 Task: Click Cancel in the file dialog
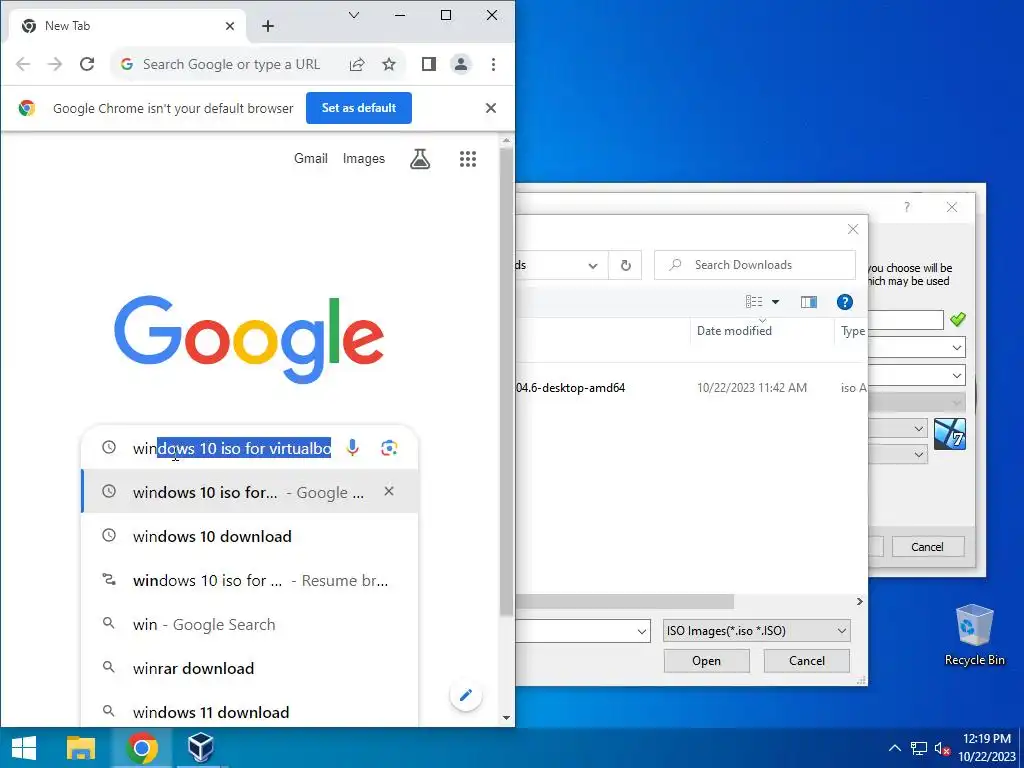pos(807,661)
